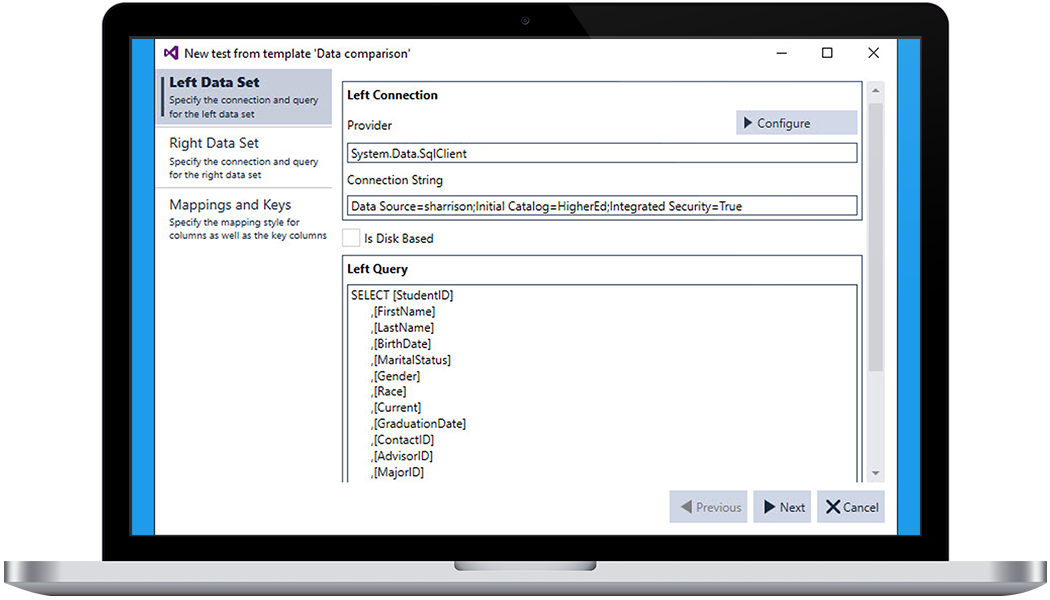This screenshot has height=600, width=1050.
Task: Select the ',[FirstName]' query line
Action: pos(403,311)
